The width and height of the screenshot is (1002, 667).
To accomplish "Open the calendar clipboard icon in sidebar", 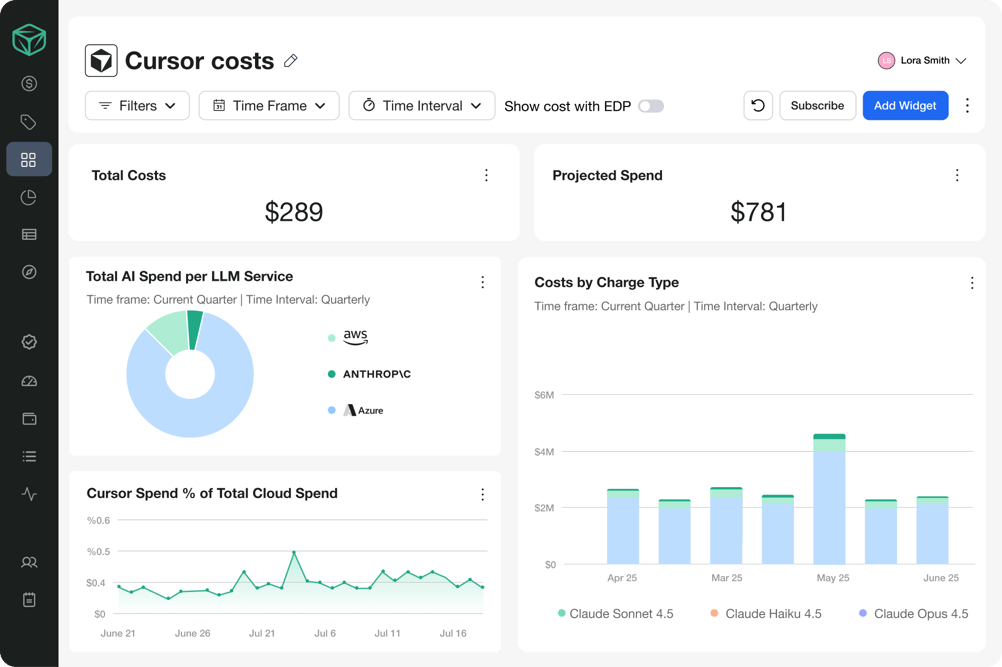I will (29, 599).
